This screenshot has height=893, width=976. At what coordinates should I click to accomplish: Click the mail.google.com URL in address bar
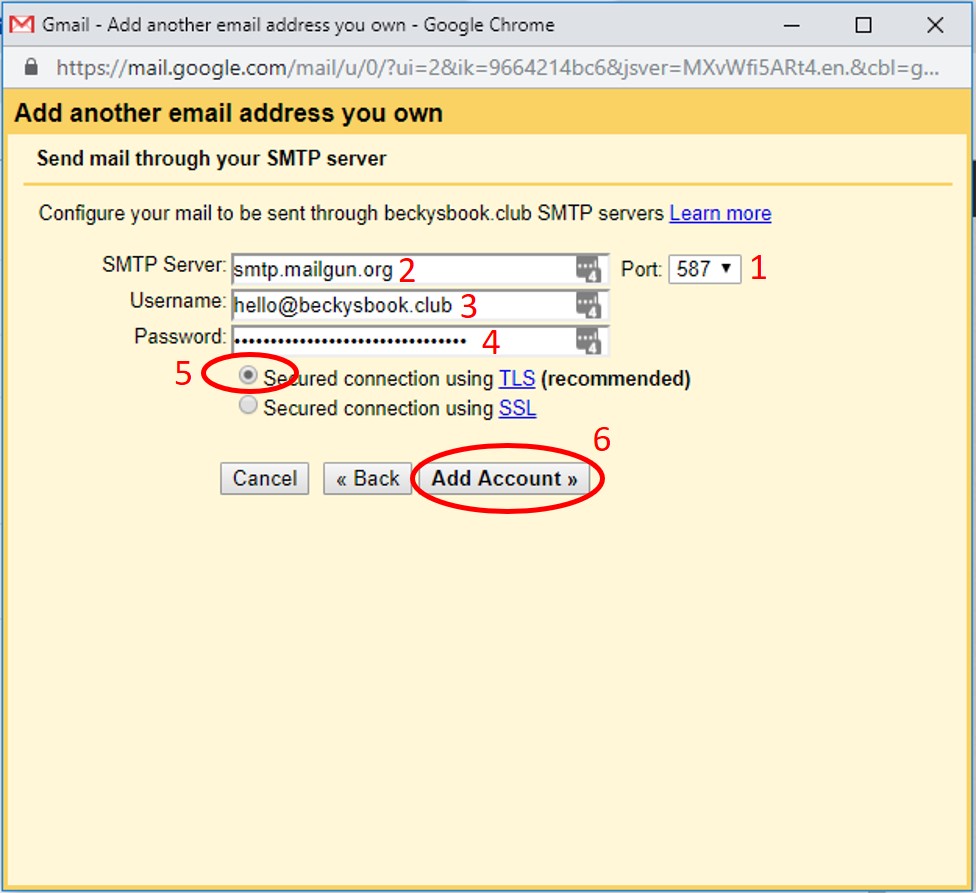[x=497, y=67]
